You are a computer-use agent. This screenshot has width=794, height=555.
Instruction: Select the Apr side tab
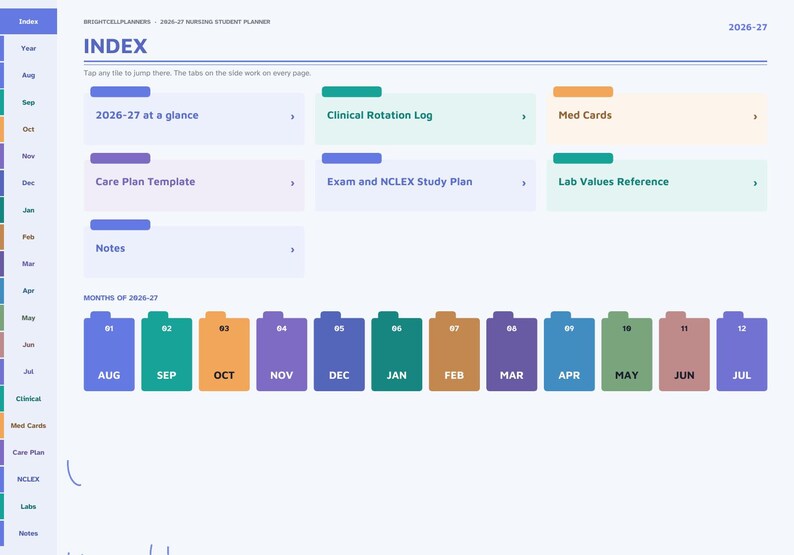coord(28,291)
